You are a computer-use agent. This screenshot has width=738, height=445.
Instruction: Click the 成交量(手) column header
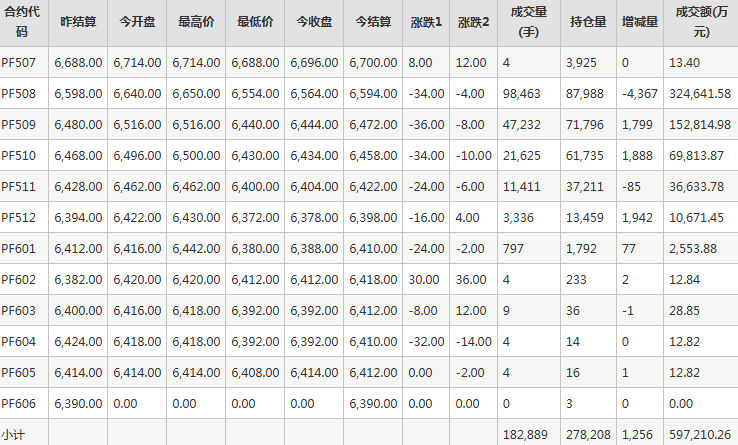(529, 22)
